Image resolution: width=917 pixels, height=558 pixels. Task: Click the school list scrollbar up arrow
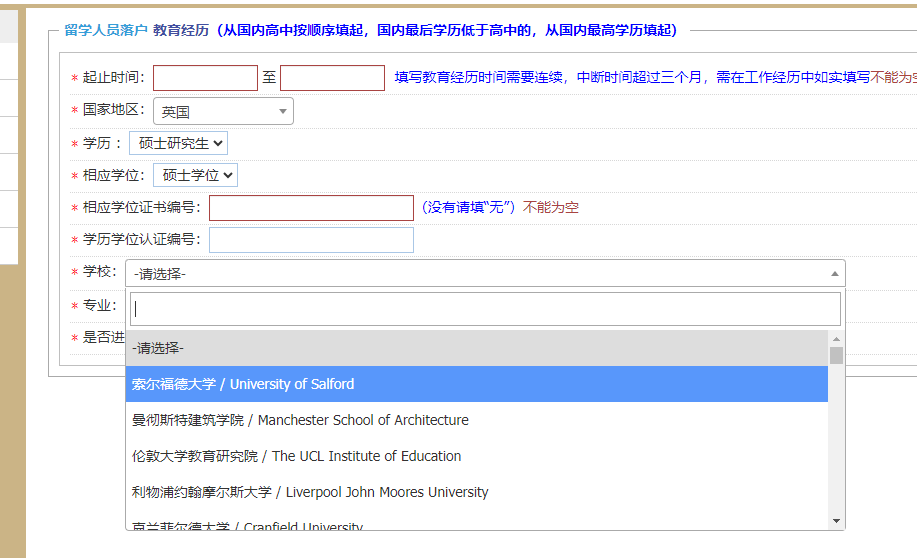tap(836, 338)
